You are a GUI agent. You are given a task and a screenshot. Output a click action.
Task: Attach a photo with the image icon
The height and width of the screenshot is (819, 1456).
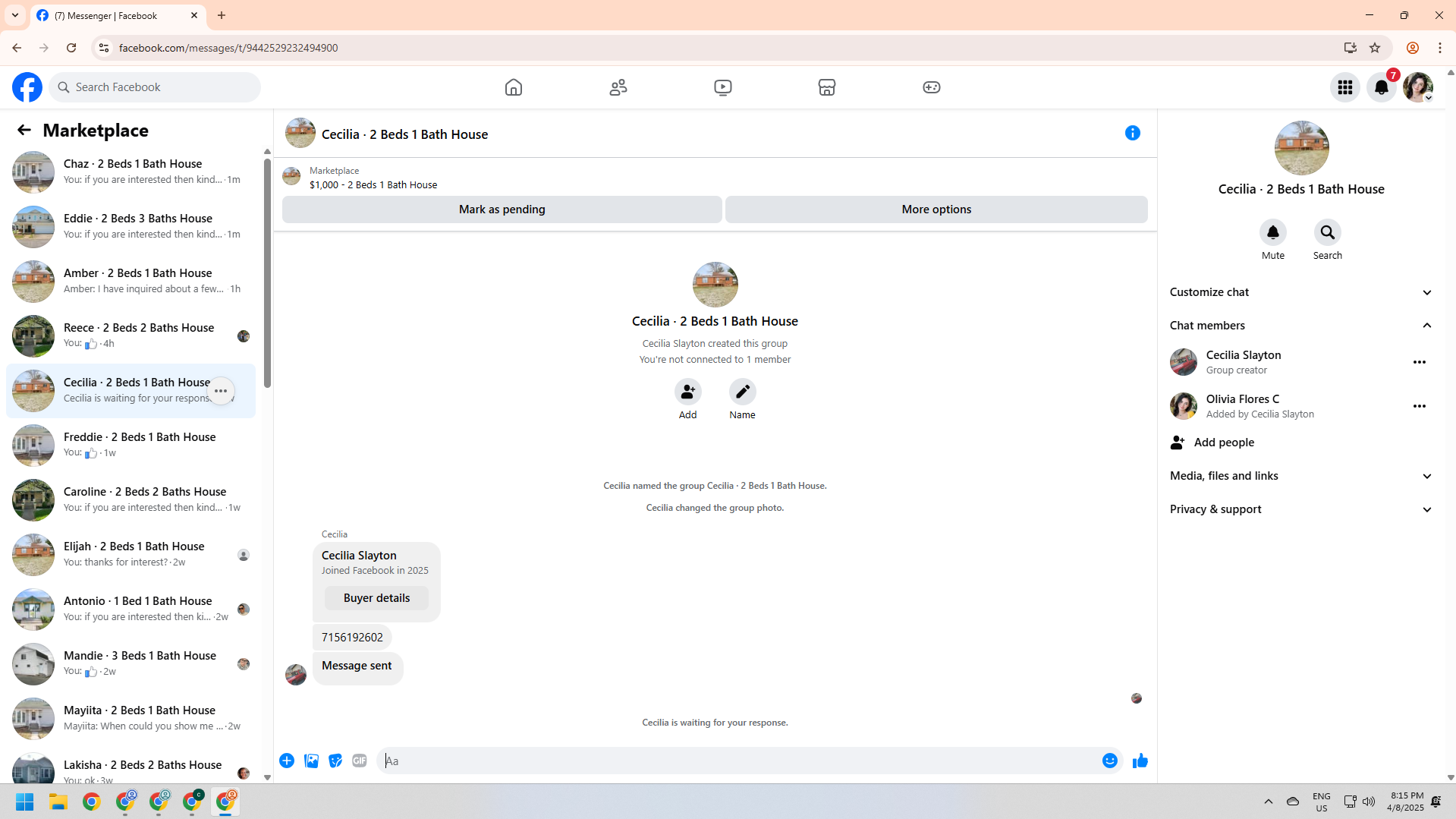click(311, 761)
